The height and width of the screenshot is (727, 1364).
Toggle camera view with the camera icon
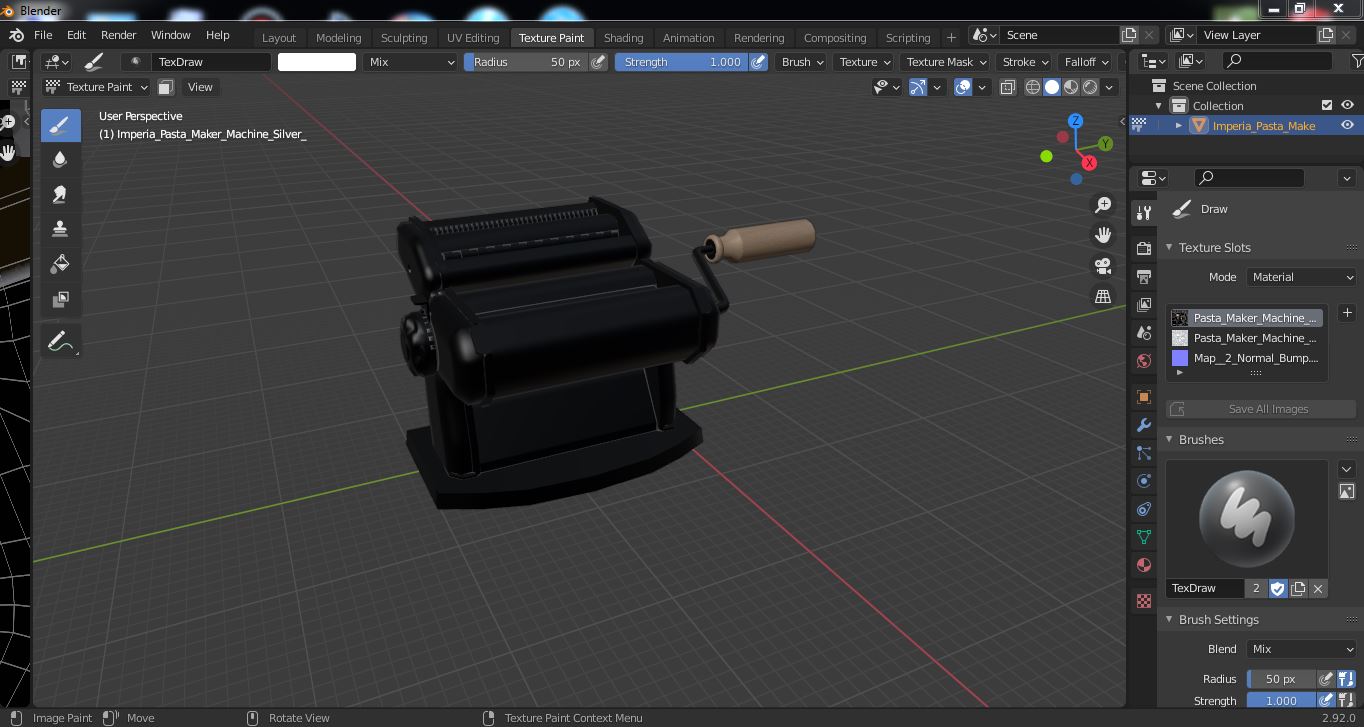(x=1103, y=266)
